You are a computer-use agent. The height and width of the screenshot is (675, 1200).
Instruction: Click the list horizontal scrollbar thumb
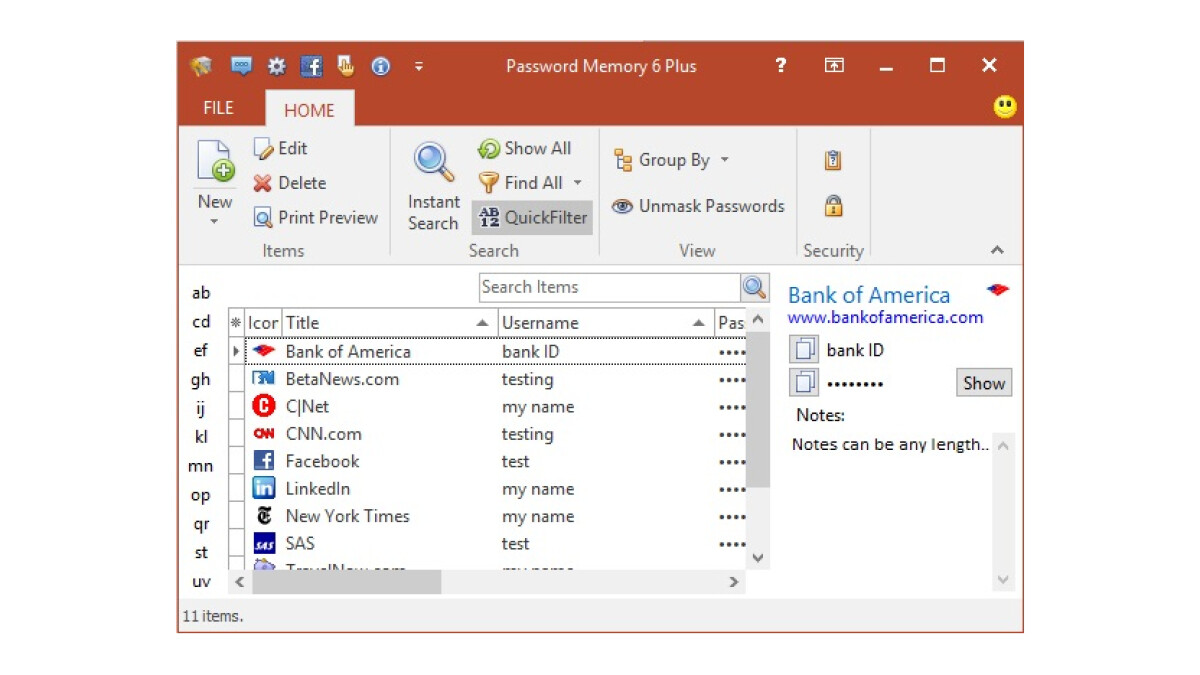point(346,582)
